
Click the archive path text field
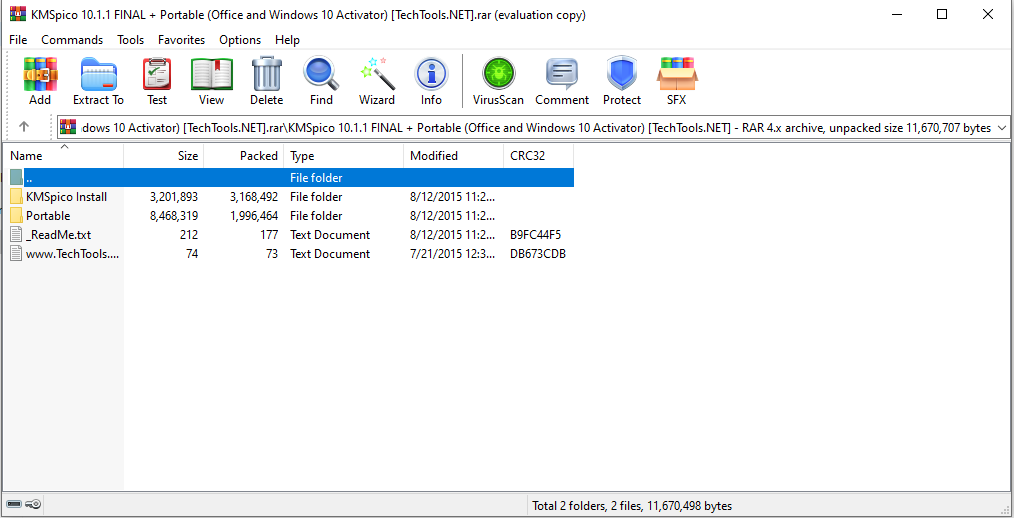pyautogui.click(x=536, y=128)
